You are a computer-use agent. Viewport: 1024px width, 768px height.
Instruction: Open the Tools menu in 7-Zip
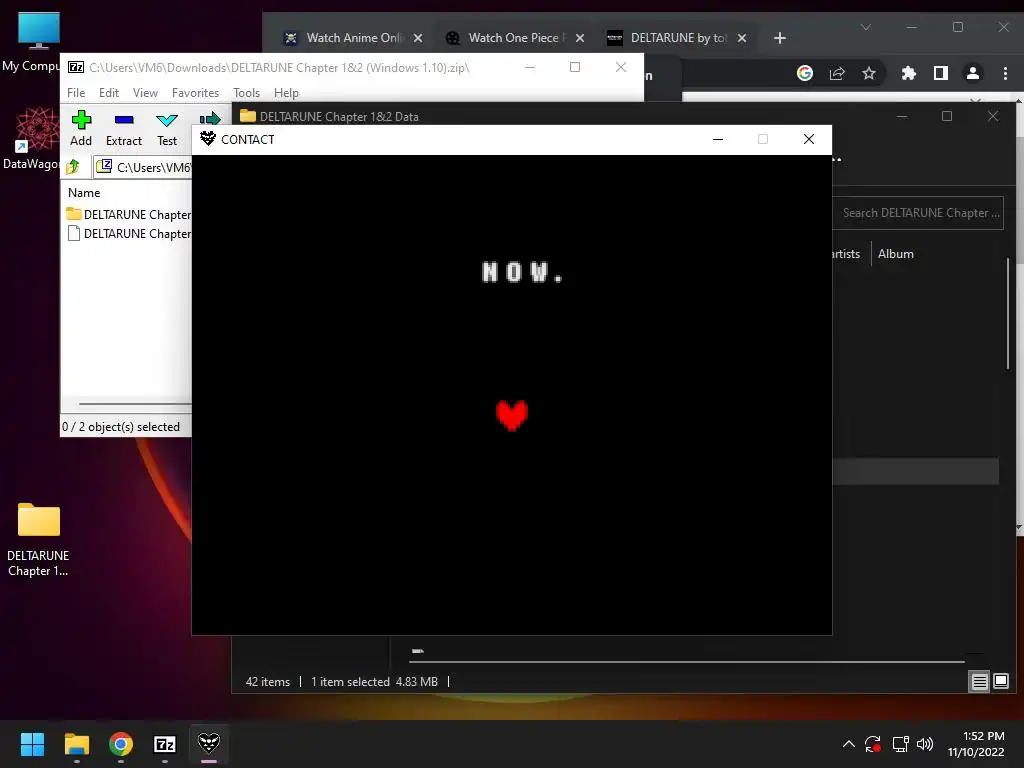(246, 93)
